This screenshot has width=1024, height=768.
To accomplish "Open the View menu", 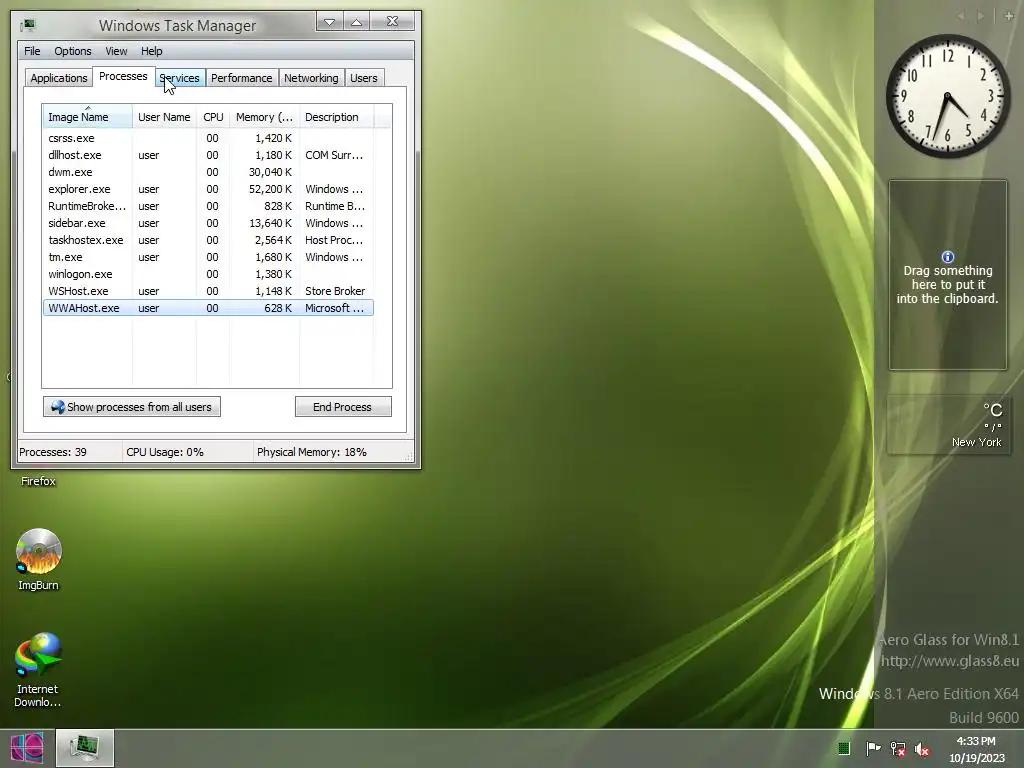I will point(116,51).
